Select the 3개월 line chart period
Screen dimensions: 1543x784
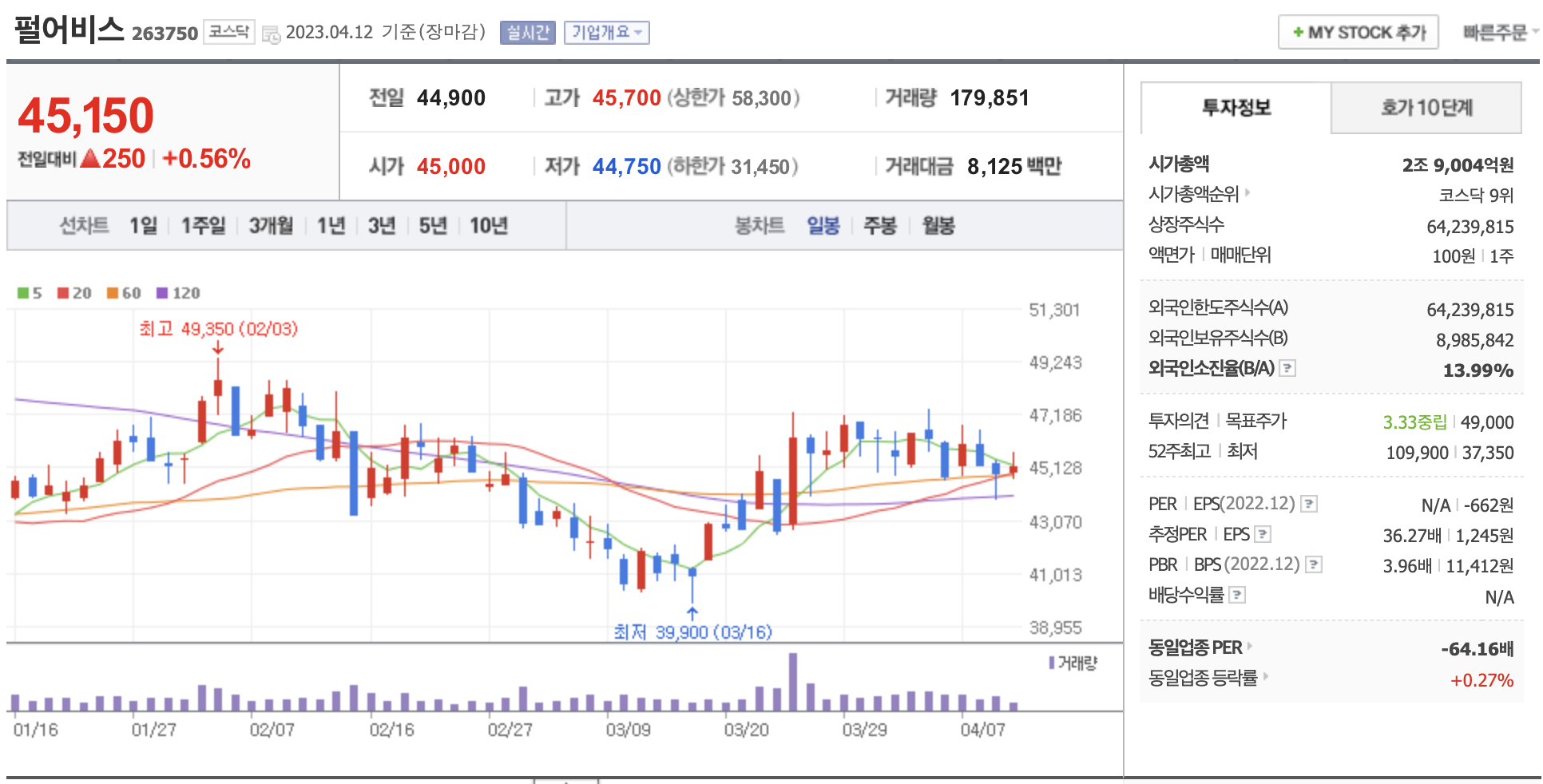271,226
